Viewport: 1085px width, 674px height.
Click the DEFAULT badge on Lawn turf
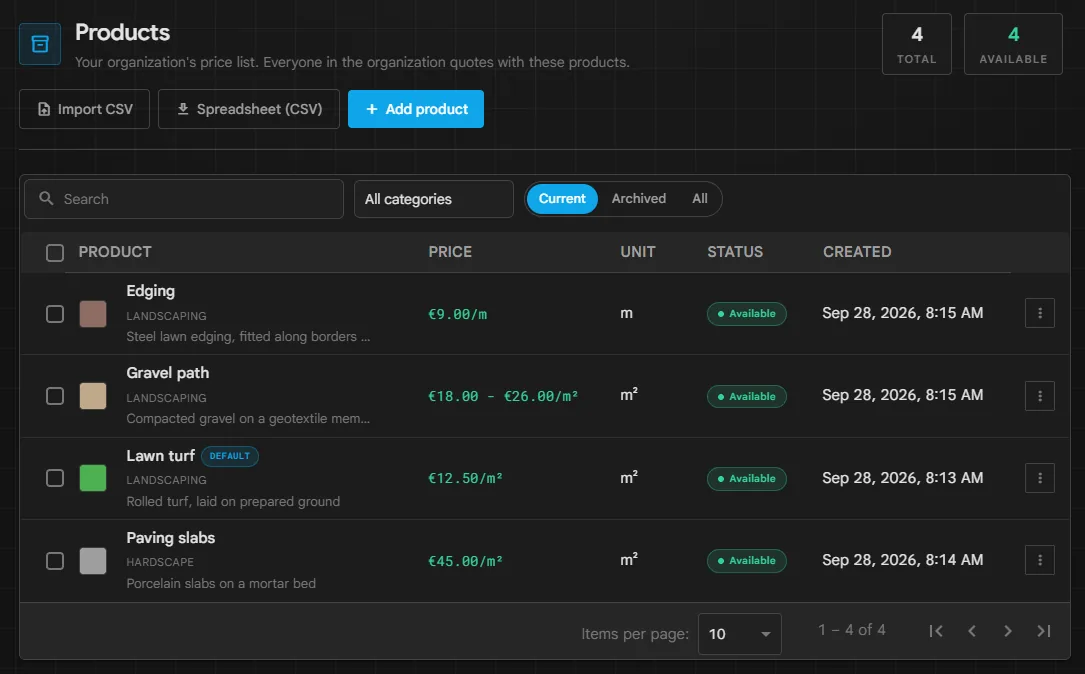pos(230,456)
